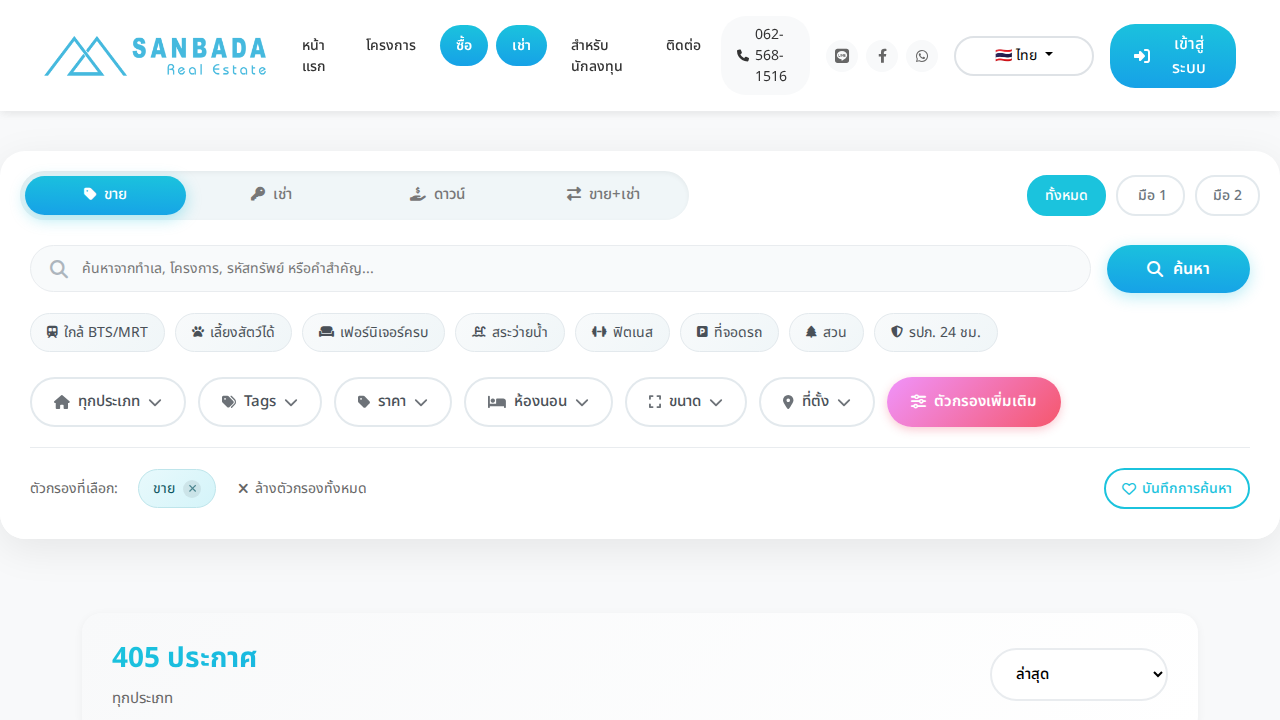Image resolution: width=1280 pixels, height=720 pixels.
Task: Open the ล่าสุด sort order dropdown
Action: pos(1078,675)
